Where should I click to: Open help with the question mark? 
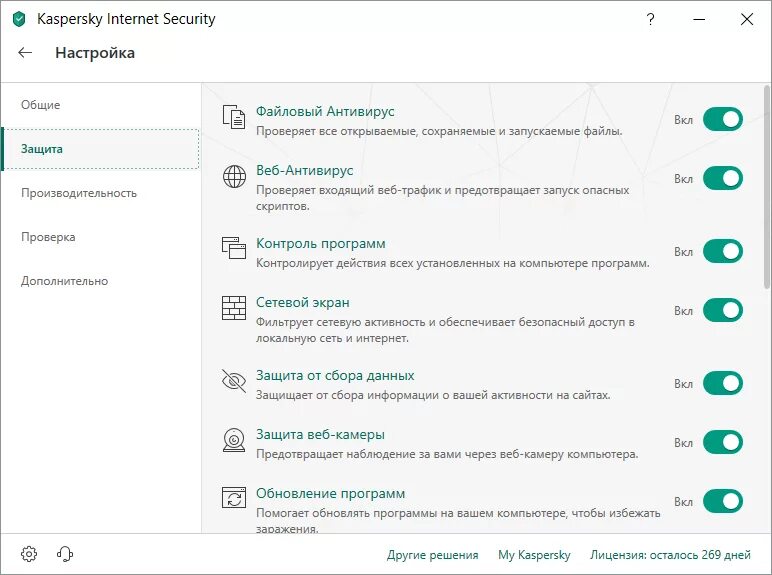651,19
